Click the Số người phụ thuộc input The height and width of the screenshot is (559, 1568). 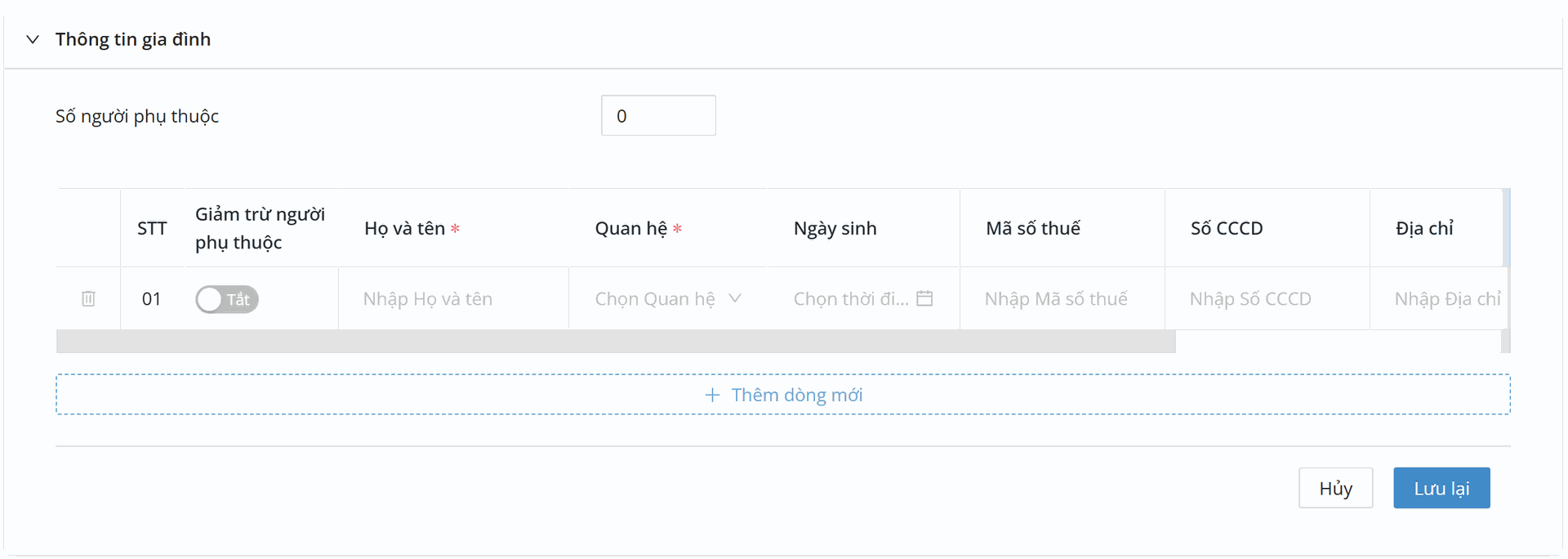658,116
